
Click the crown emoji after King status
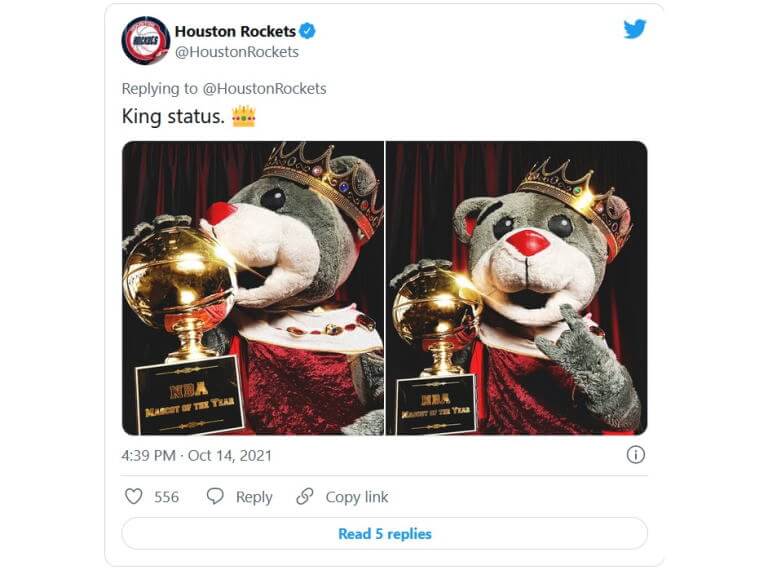[x=244, y=117]
